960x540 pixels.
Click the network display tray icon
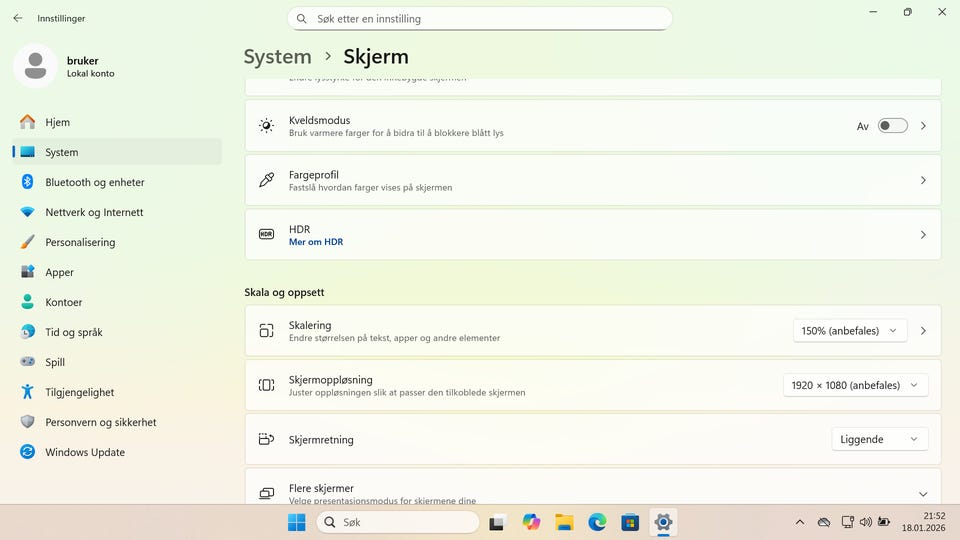[x=847, y=522]
